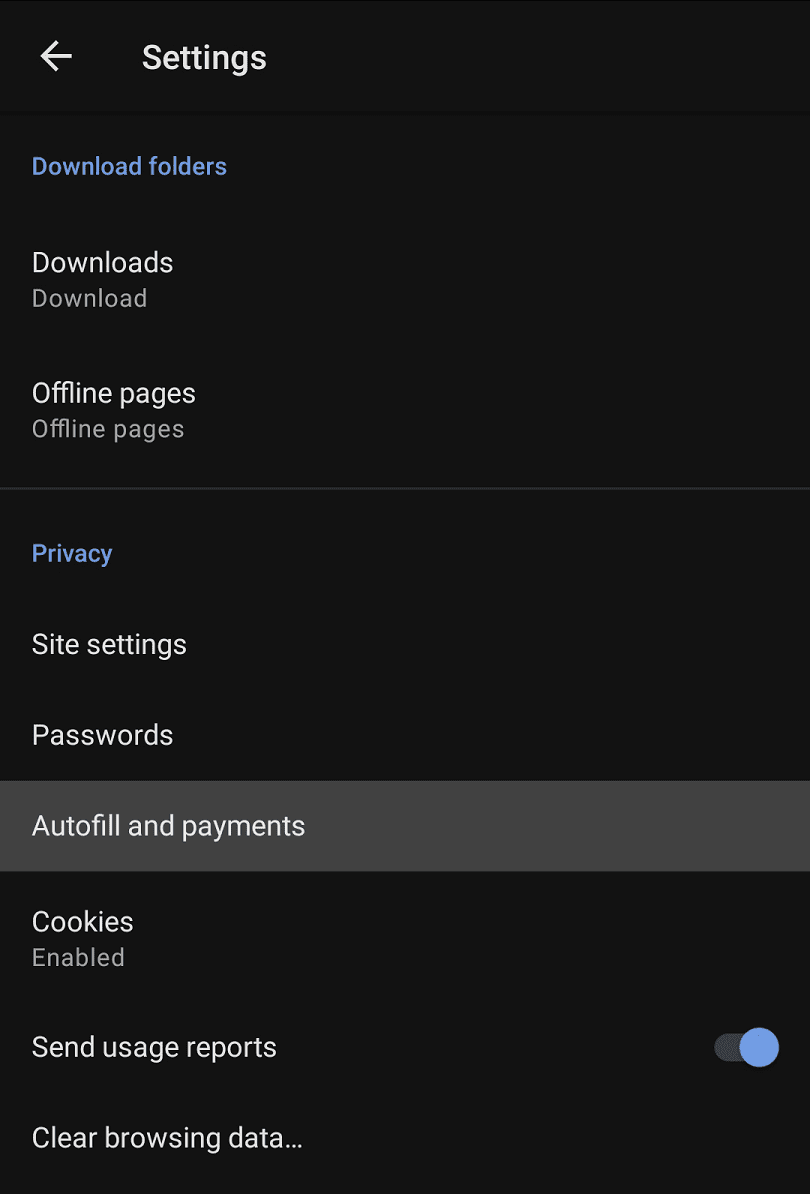Select the highlighted Autofill and payments item
This screenshot has height=1194, width=810.
coord(405,825)
